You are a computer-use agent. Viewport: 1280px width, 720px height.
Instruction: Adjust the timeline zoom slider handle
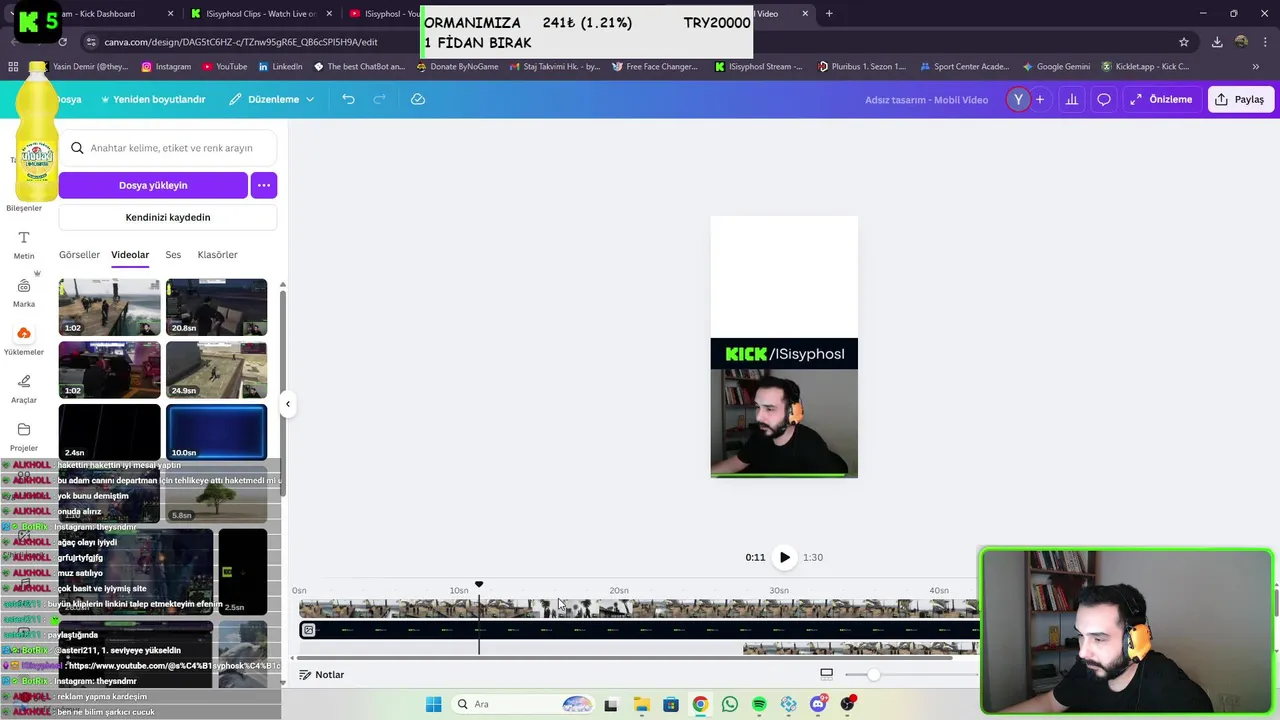(873, 675)
